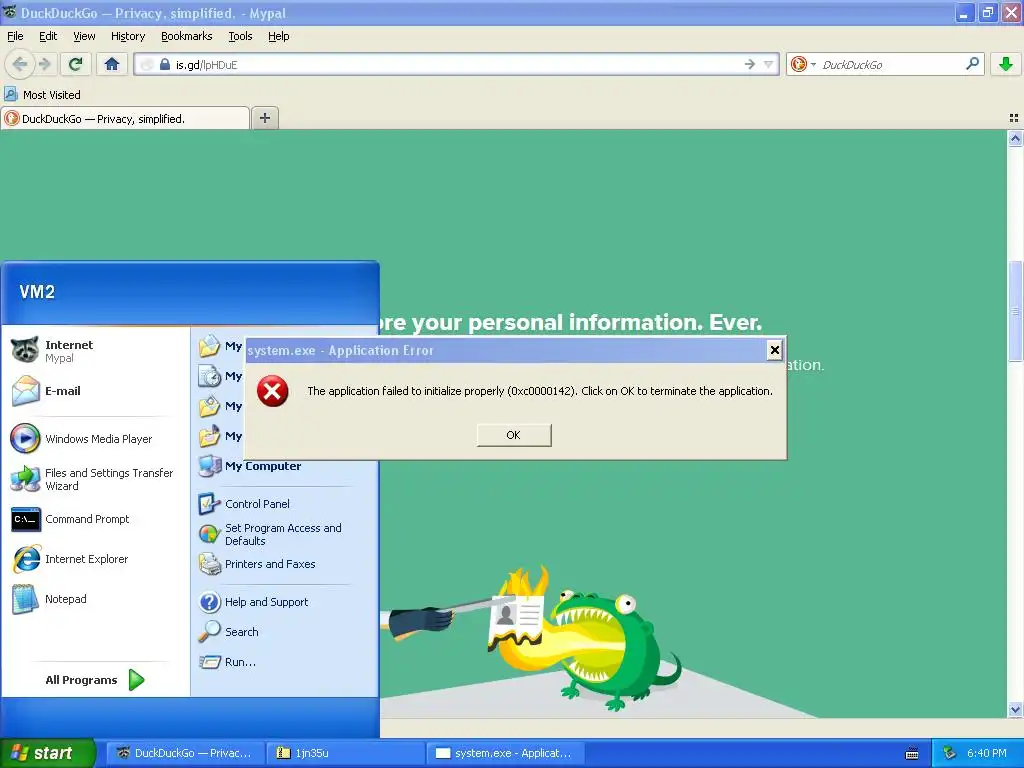Open the downloads green arrow button
1024x768 pixels.
click(1006, 64)
